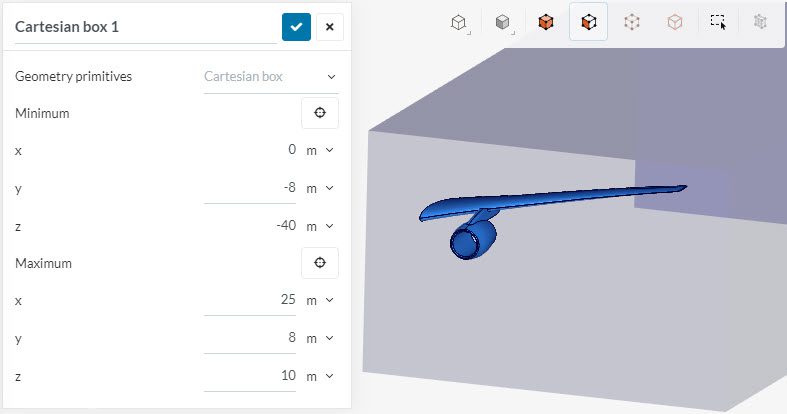Open the unit dropdown for Minimum x
This screenshot has width=787, height=414.
click(320, 150)
